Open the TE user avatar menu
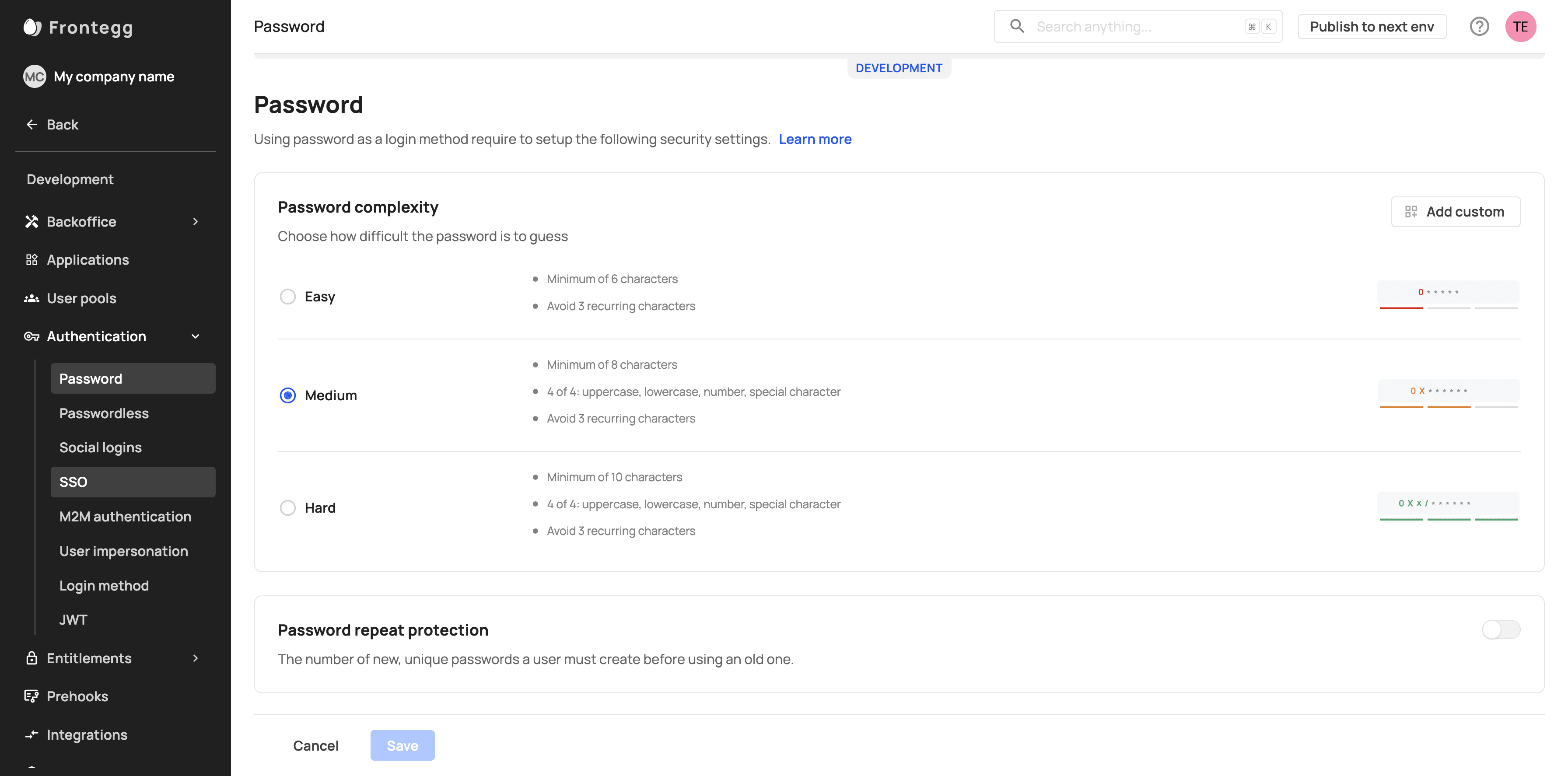This screenshot has width=1568, height=776. pyautogui.click(x=1520, y=26)
